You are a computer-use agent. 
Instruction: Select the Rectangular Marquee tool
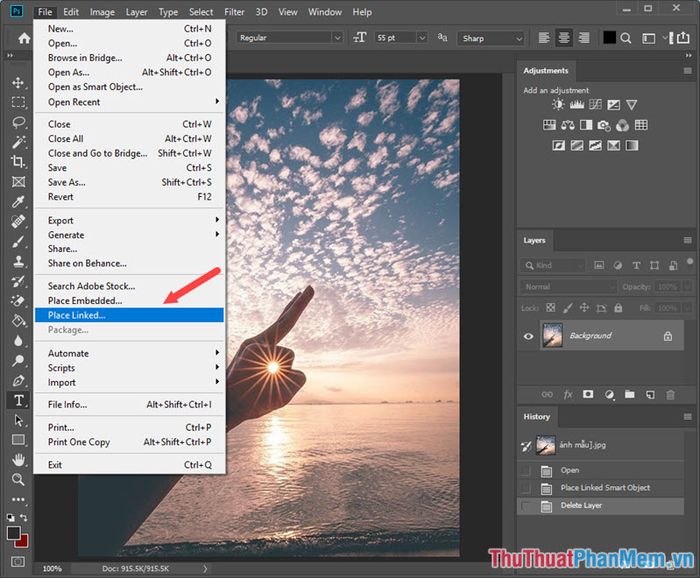click(x=18, y=102)
